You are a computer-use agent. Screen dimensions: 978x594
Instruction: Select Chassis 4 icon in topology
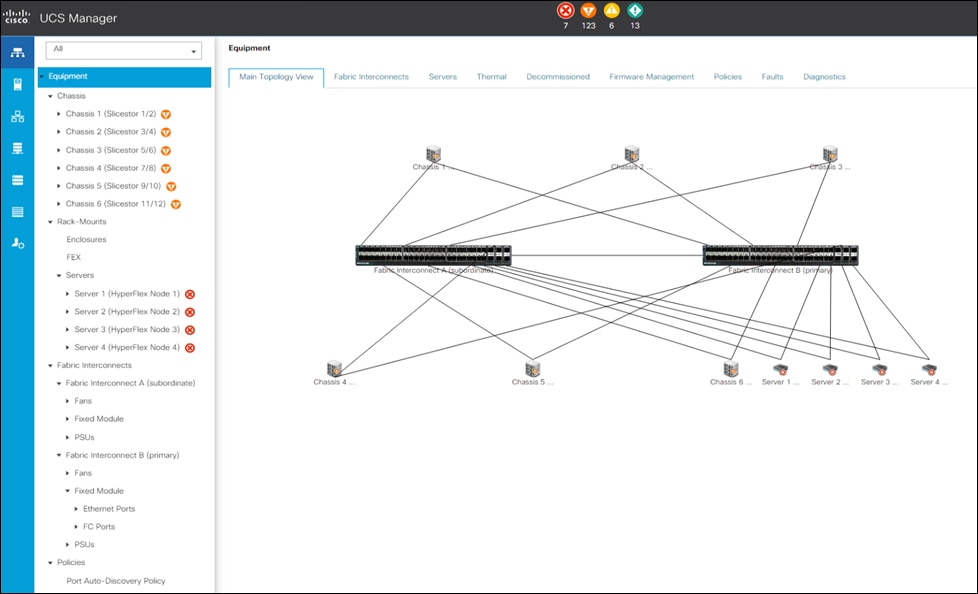(334, 368)
